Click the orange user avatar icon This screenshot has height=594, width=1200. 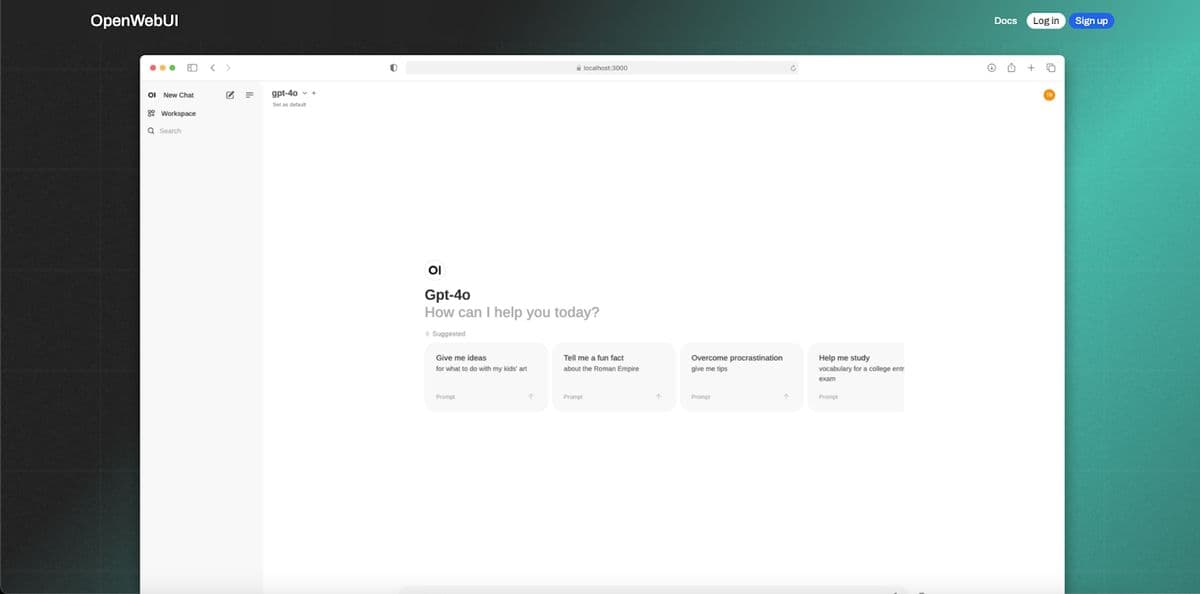click(1049, 95)
